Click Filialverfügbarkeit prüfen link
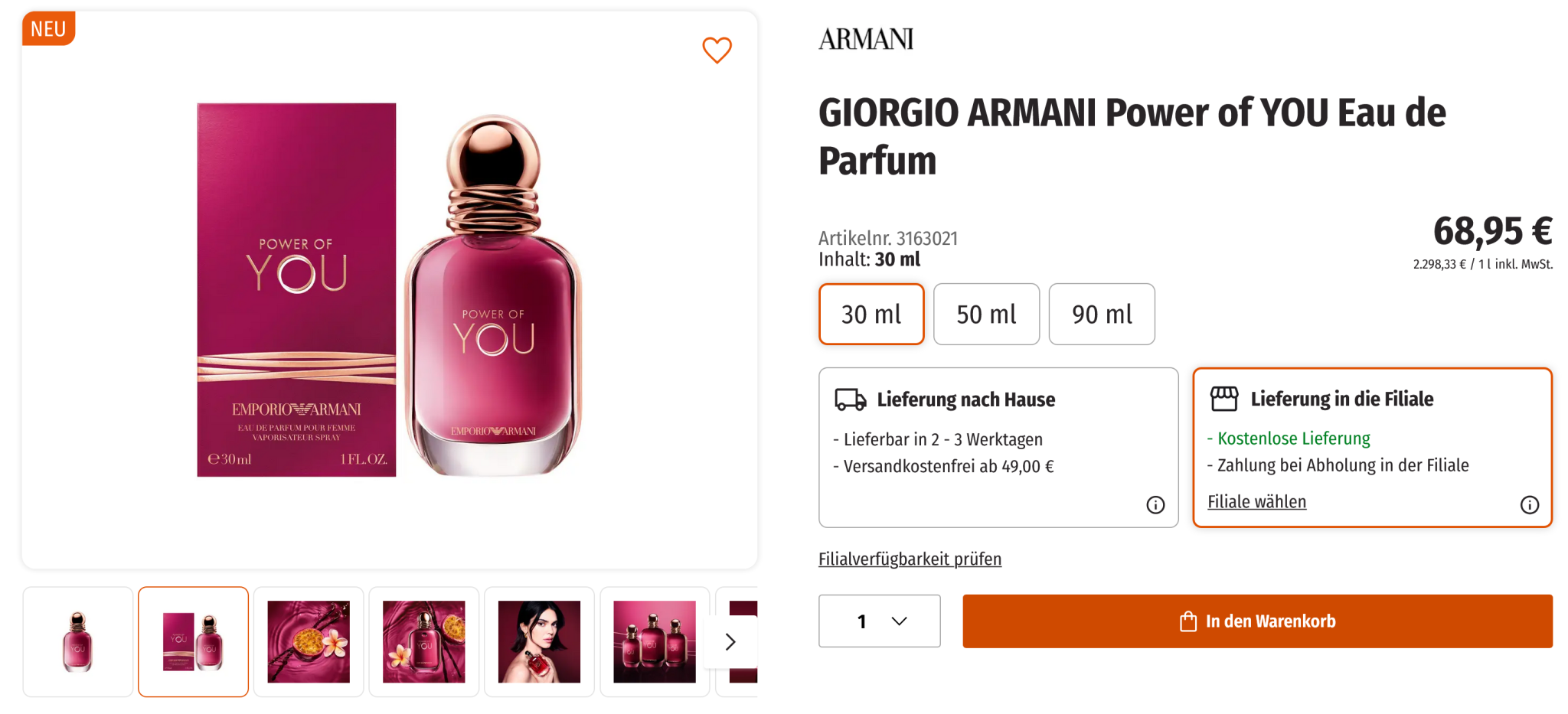 point(910,559)
